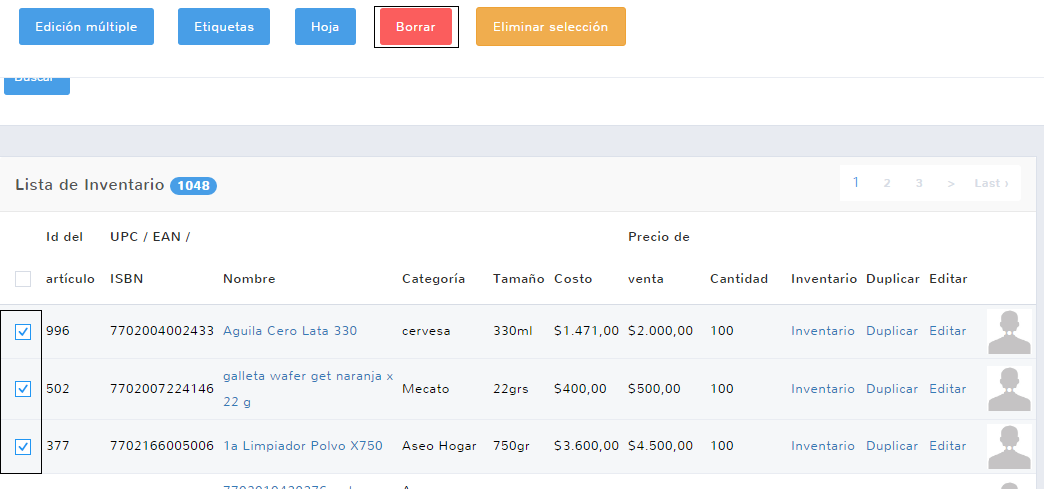Jump to the Last page
Image resolution: width=1044 pixels, height=489 pixels.
(991, 183)
